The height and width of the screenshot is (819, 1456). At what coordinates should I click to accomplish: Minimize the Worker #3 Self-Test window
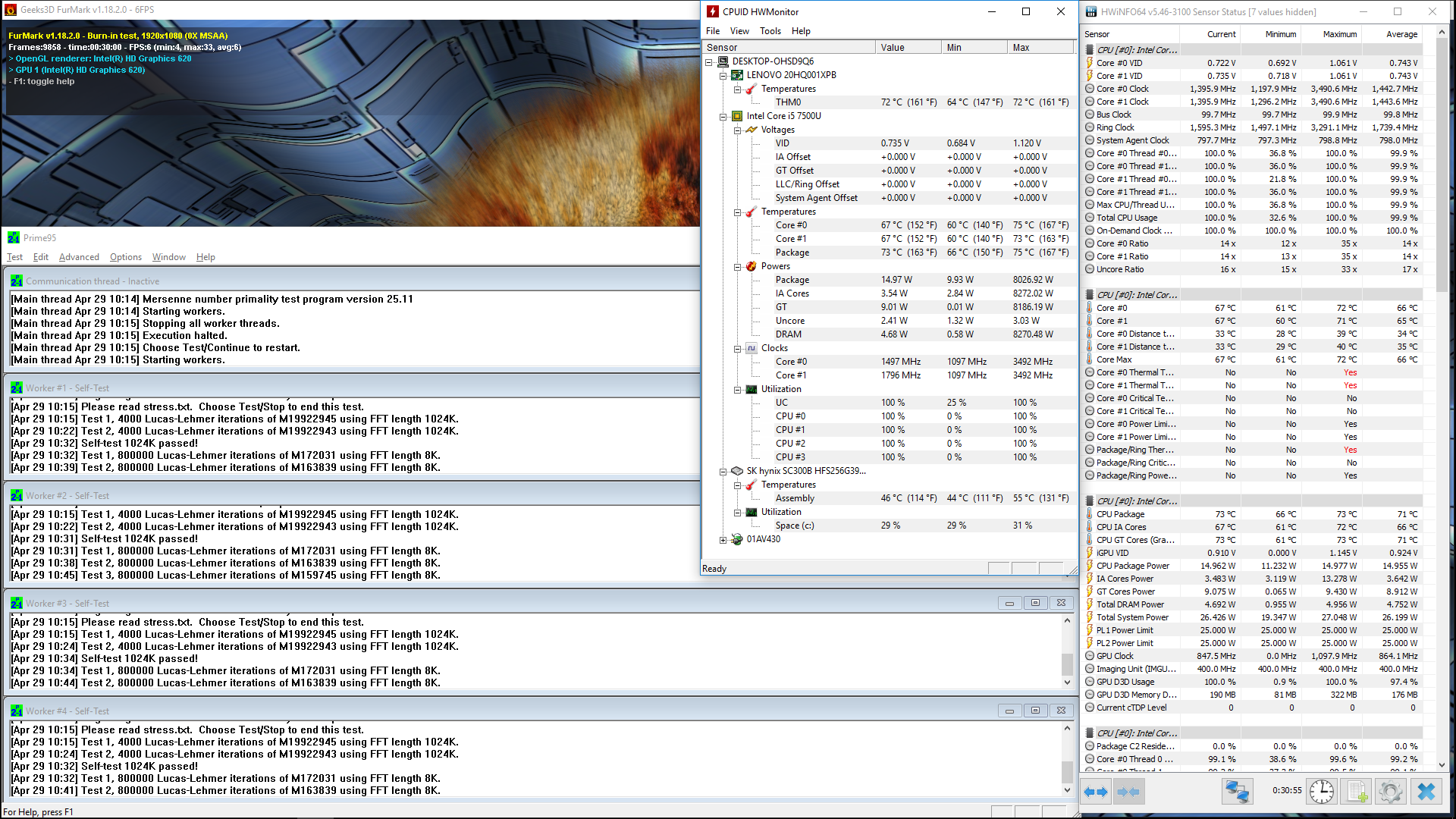coord(1009,604)
